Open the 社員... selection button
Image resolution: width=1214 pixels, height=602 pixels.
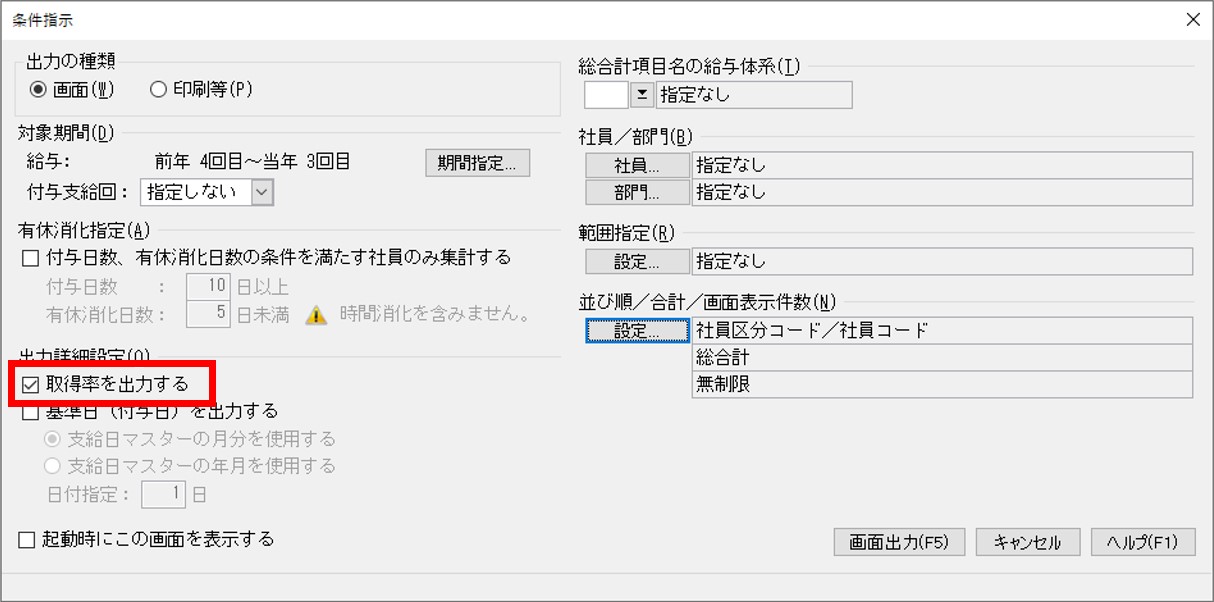(x=638, y=165)
